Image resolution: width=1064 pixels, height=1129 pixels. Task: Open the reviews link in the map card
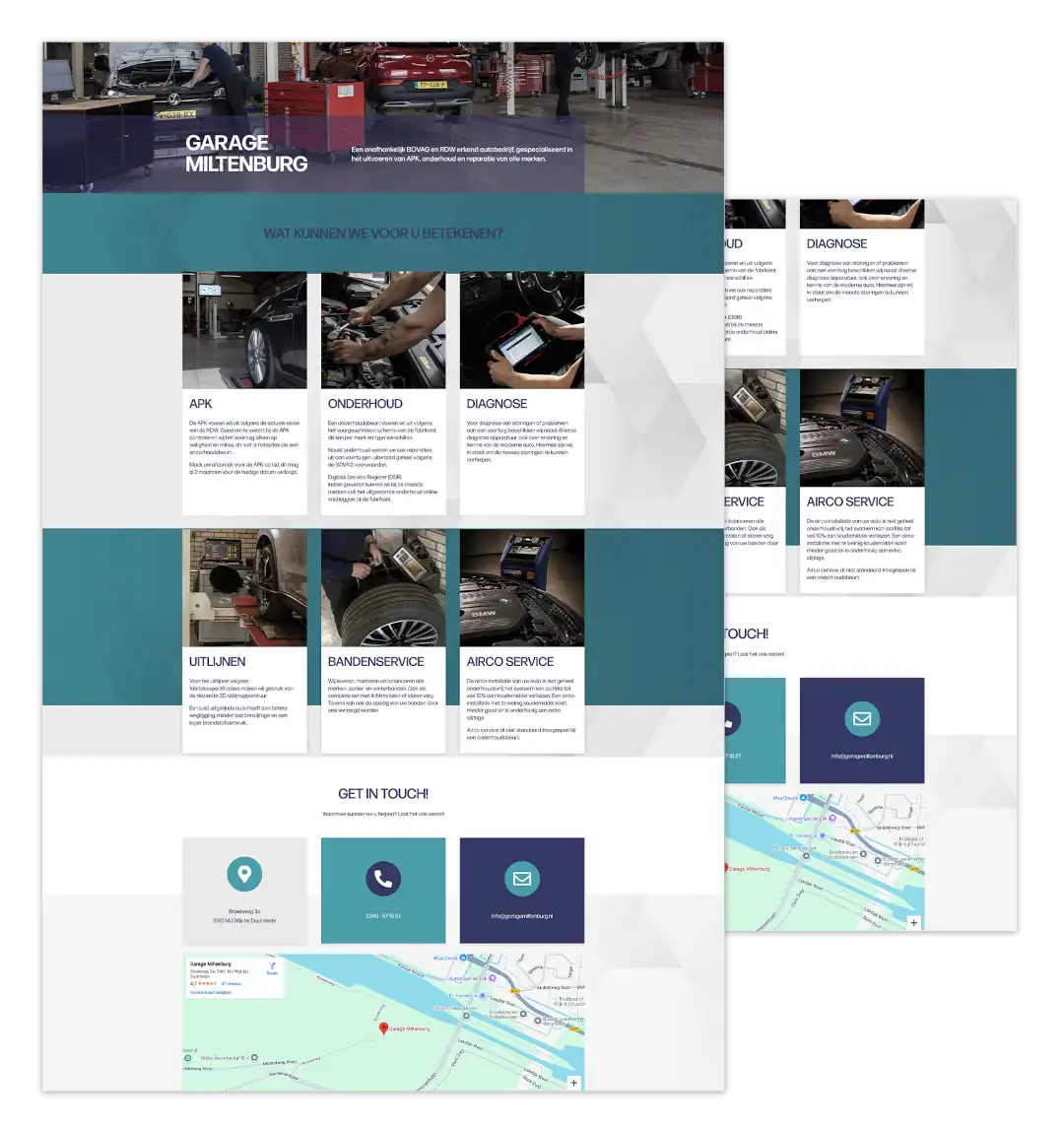(x=231, y=983)
